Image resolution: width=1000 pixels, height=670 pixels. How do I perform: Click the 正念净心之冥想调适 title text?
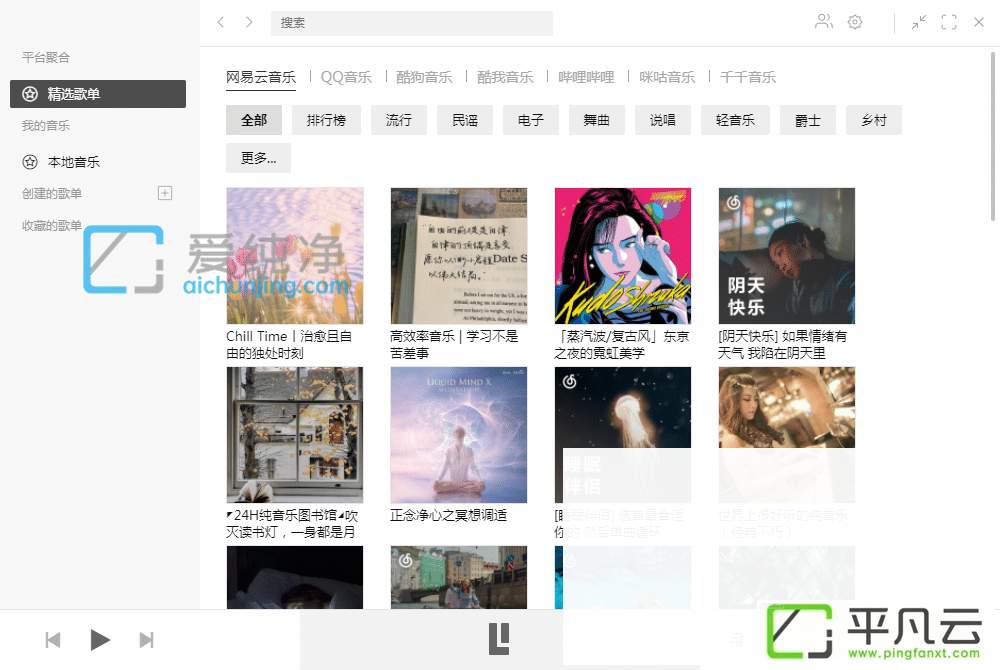click(448, 515)
